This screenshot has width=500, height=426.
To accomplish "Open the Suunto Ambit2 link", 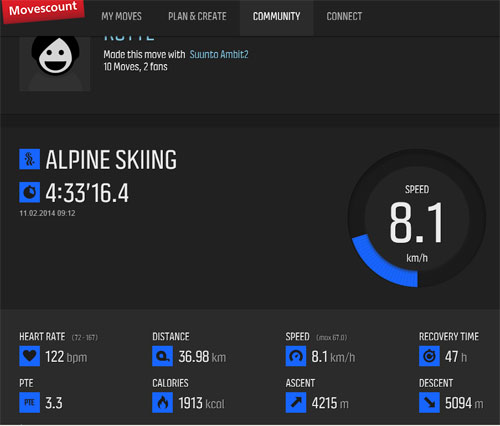I will click(x=219, y=54).
